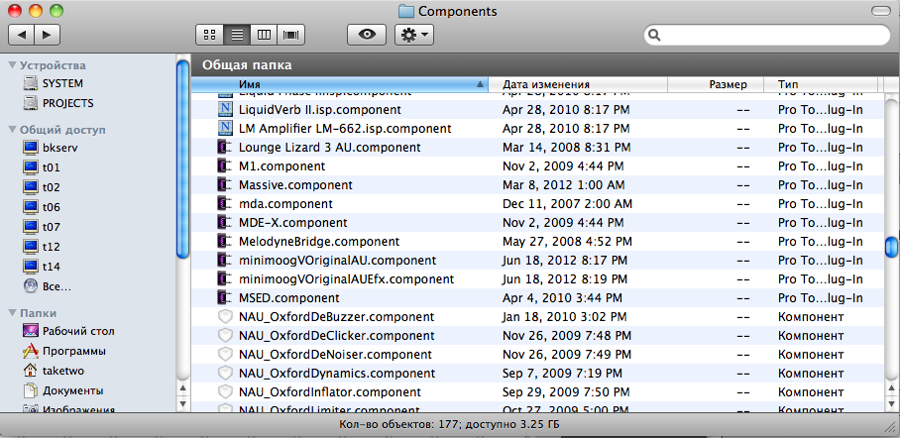900x438 pixels.
Task: Select LM Amplifier LM-662.isp.component icon
Action: (225, 129)
